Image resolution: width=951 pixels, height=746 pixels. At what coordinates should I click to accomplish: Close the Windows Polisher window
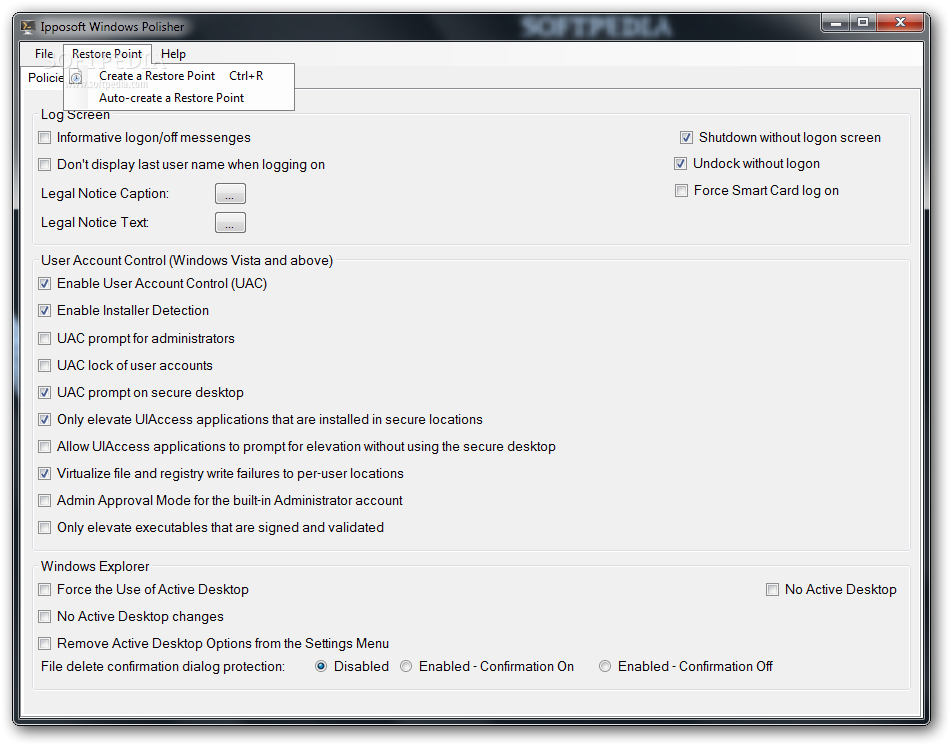tap(900, 23)
